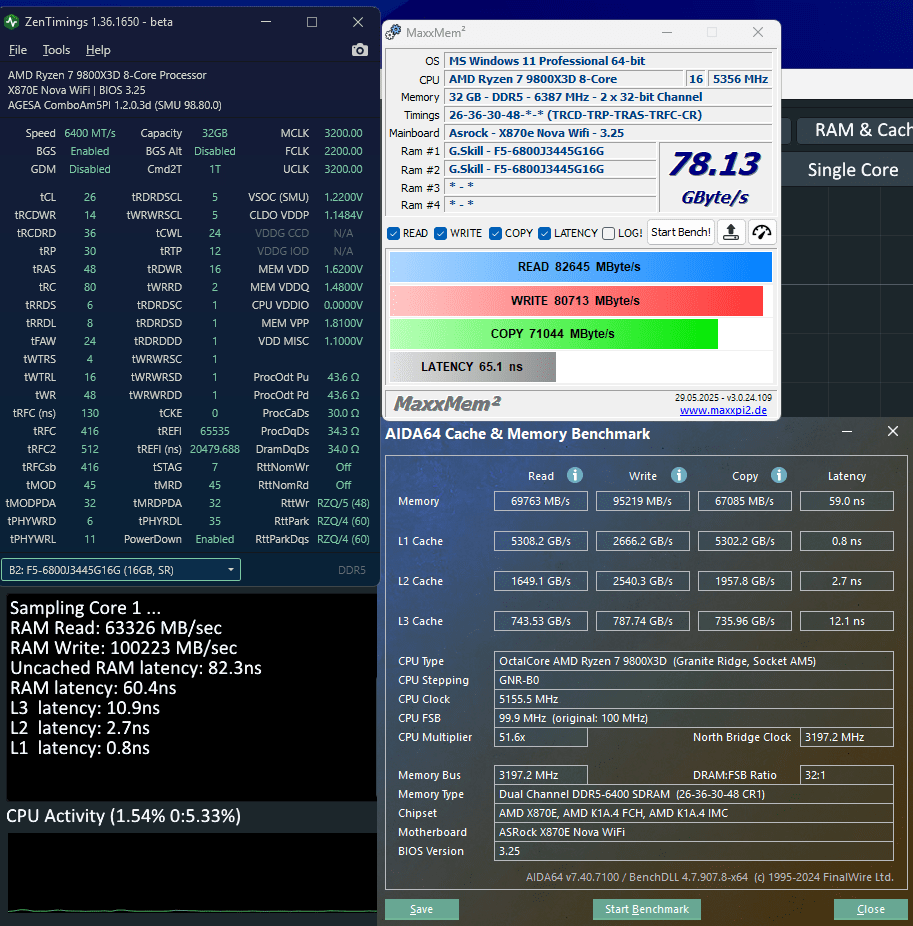Click the Memory Write 95219 MB/s field
The height and width of the screenshot is (926, 913).
[643, 501]
